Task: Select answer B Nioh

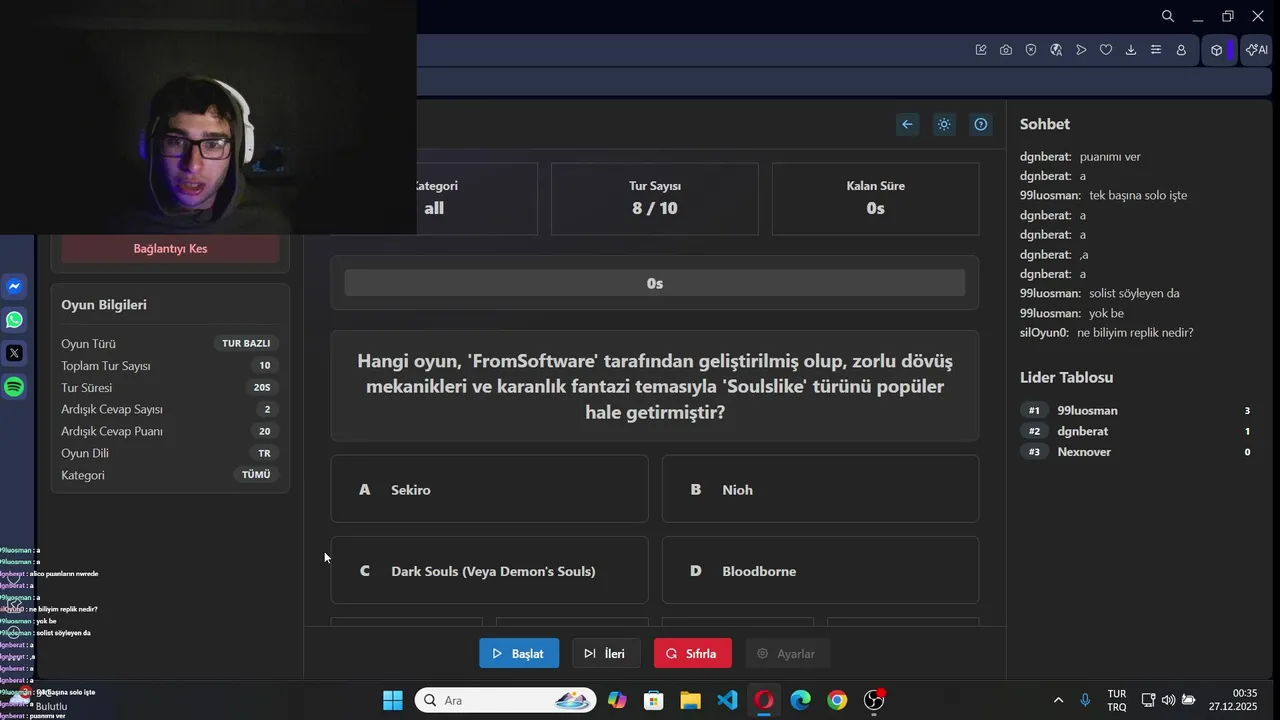Action: pos(820,489)
